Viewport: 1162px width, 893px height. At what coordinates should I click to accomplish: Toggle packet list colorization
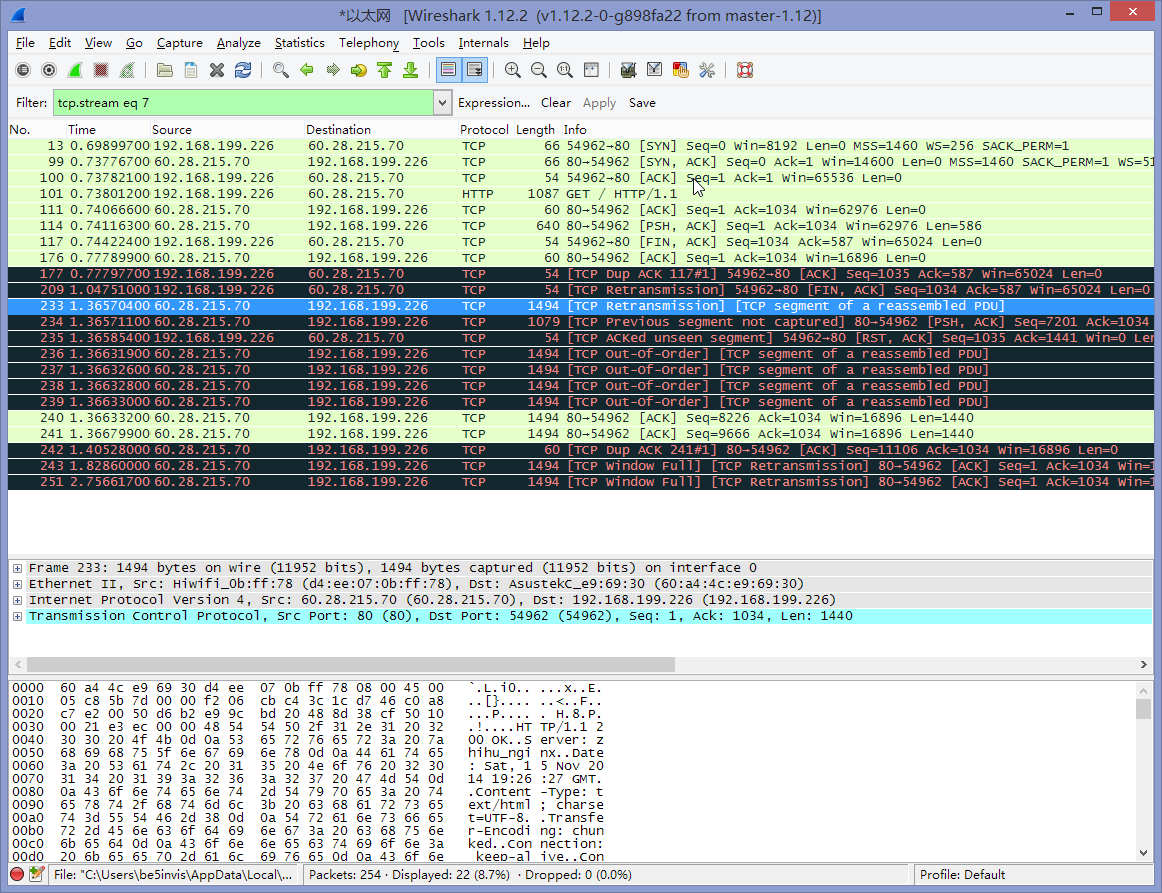click(448, 70)
